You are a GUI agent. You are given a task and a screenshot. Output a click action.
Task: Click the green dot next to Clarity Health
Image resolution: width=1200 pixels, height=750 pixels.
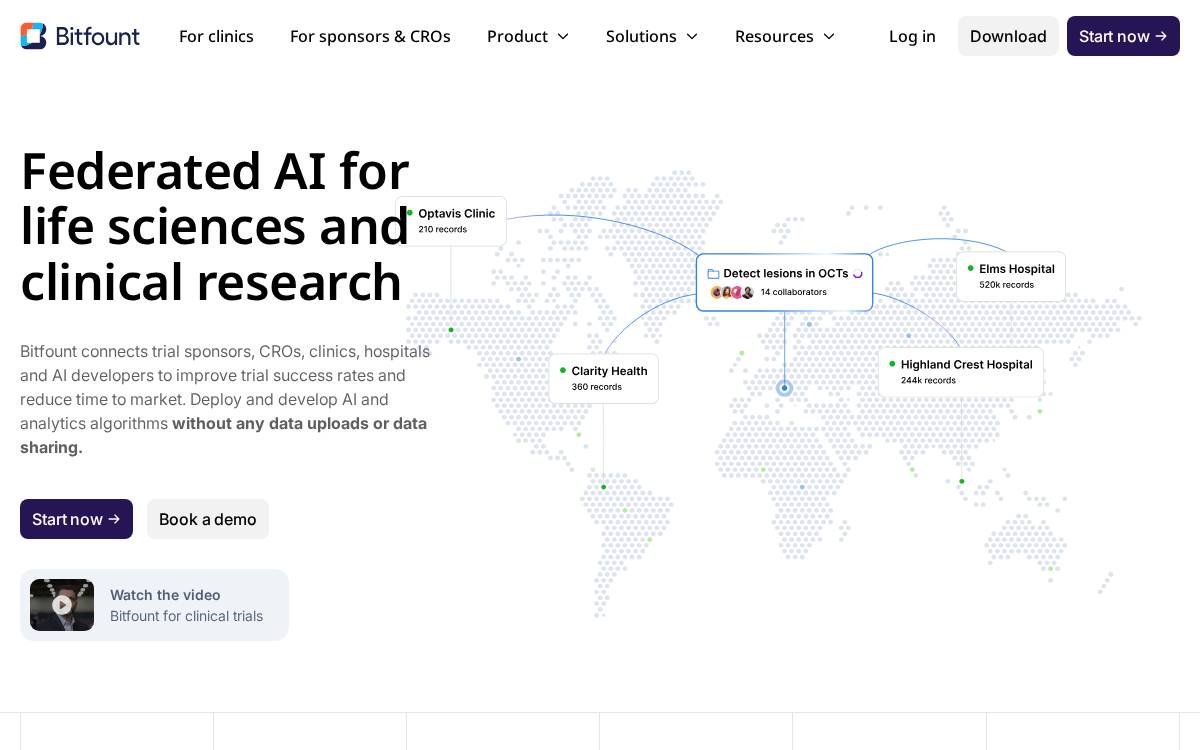pyautogui.click(x=563, y=370)
